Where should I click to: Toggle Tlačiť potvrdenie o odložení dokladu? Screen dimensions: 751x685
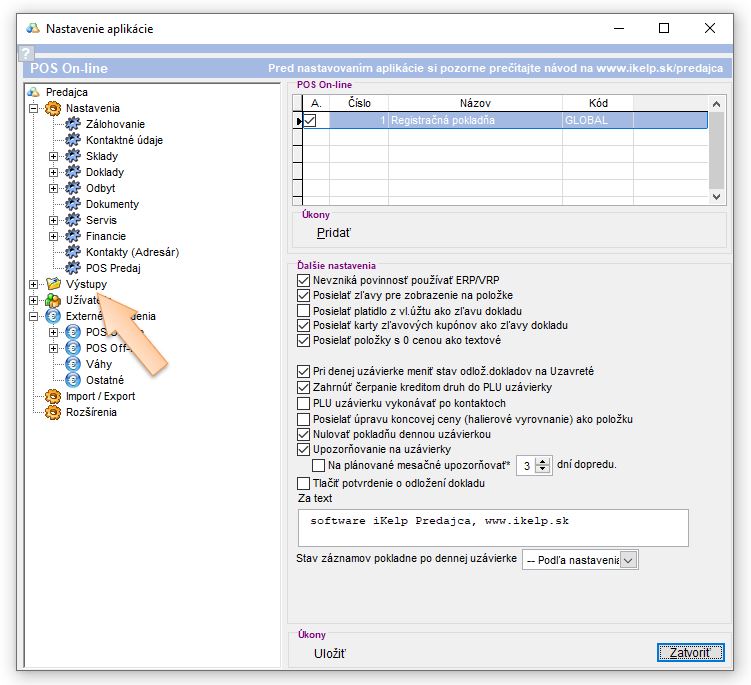304,483
